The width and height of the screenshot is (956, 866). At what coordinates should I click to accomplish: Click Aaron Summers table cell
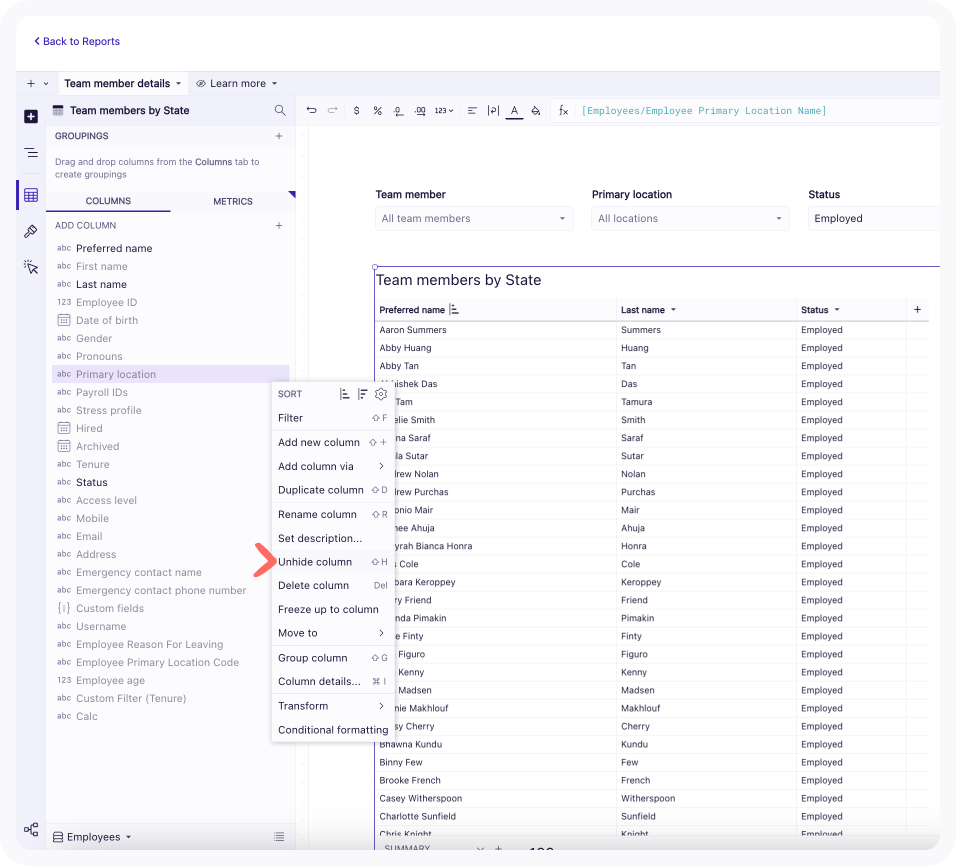coord(495,330)
